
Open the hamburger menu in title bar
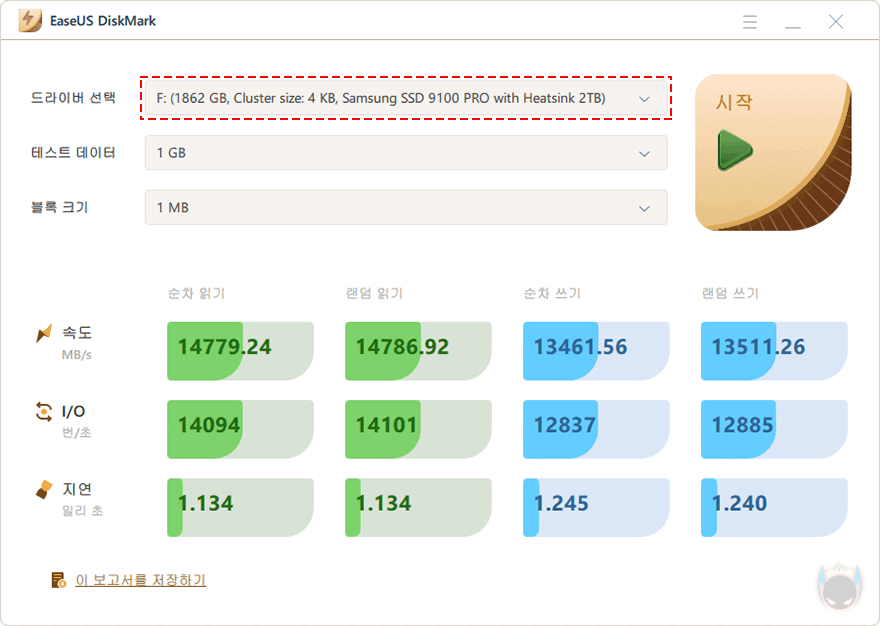(x=750, y=22)
